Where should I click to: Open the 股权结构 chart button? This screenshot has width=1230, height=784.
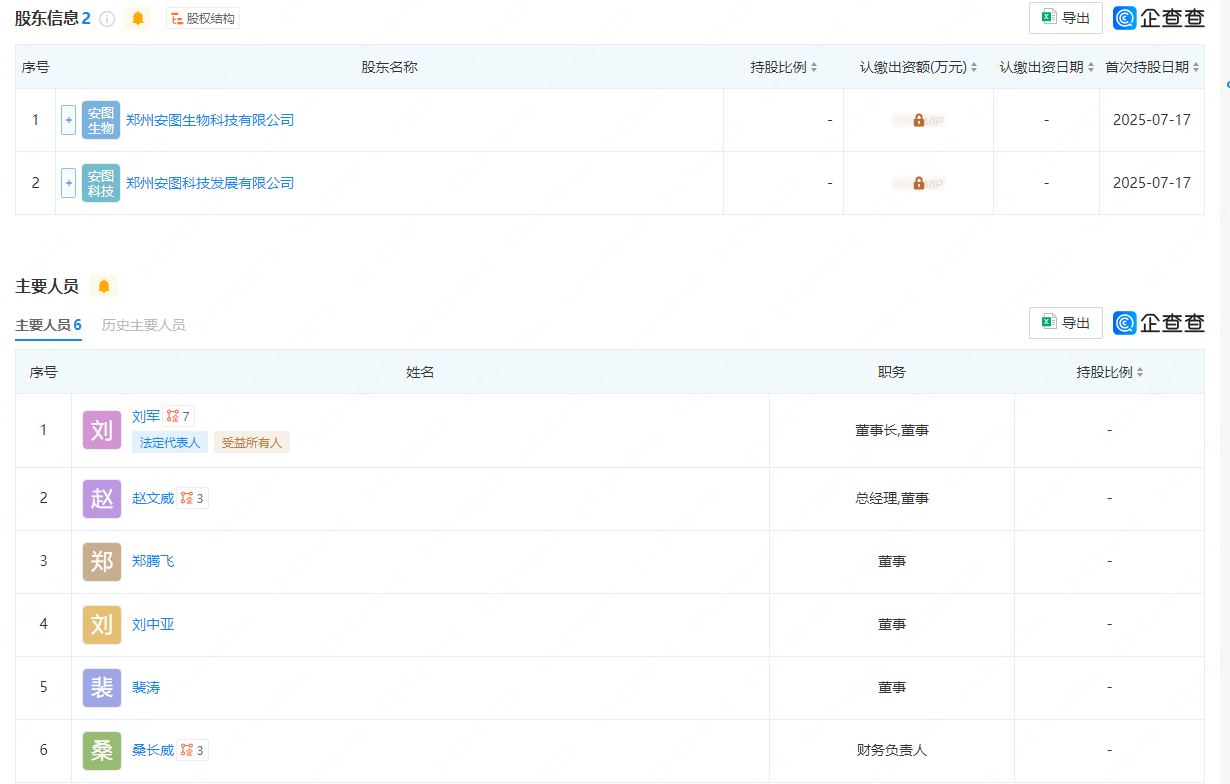coord(203,18)
